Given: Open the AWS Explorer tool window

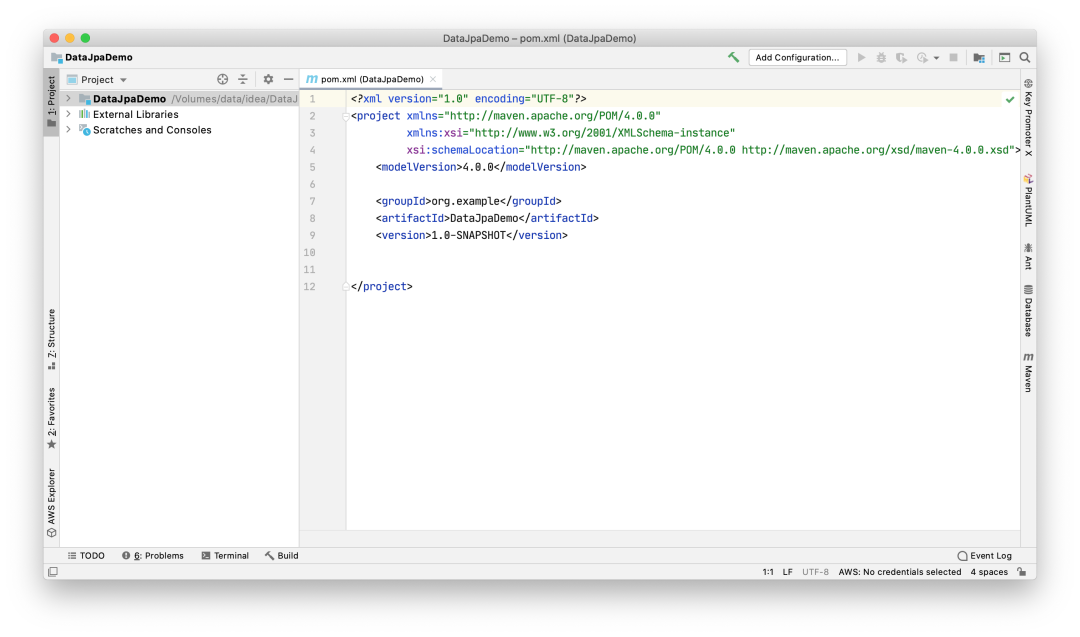Looking at the screenshot, I should (52, 503).
